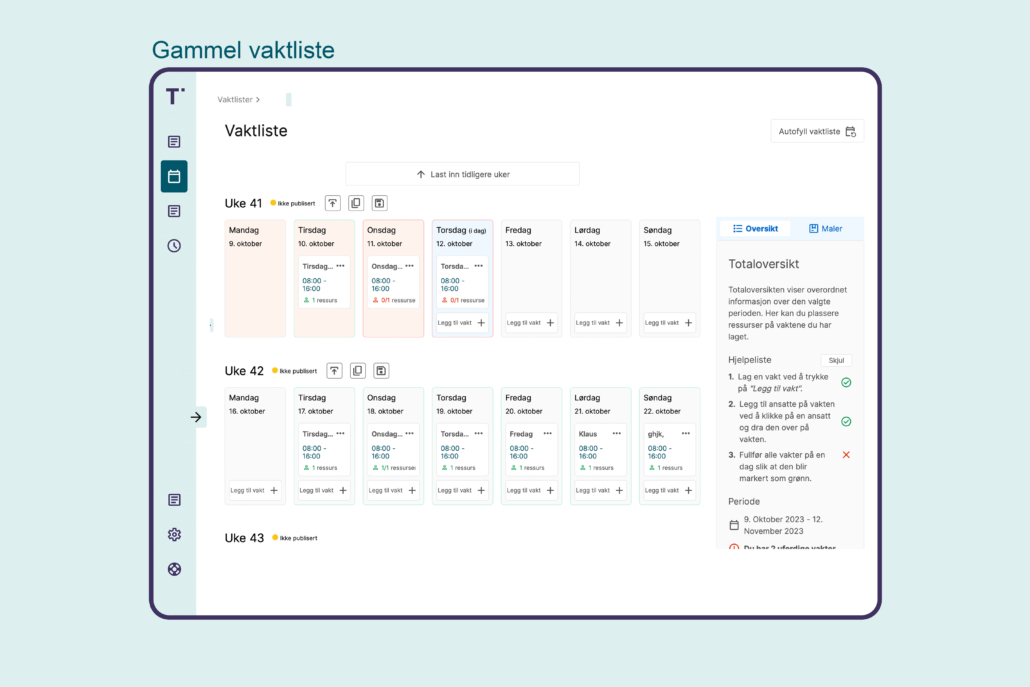Image resolution: width=1030 pixels, height=687 pixels.
Task: Open the three-dot menu on the ghjk shift
Action: coord(686,433)
